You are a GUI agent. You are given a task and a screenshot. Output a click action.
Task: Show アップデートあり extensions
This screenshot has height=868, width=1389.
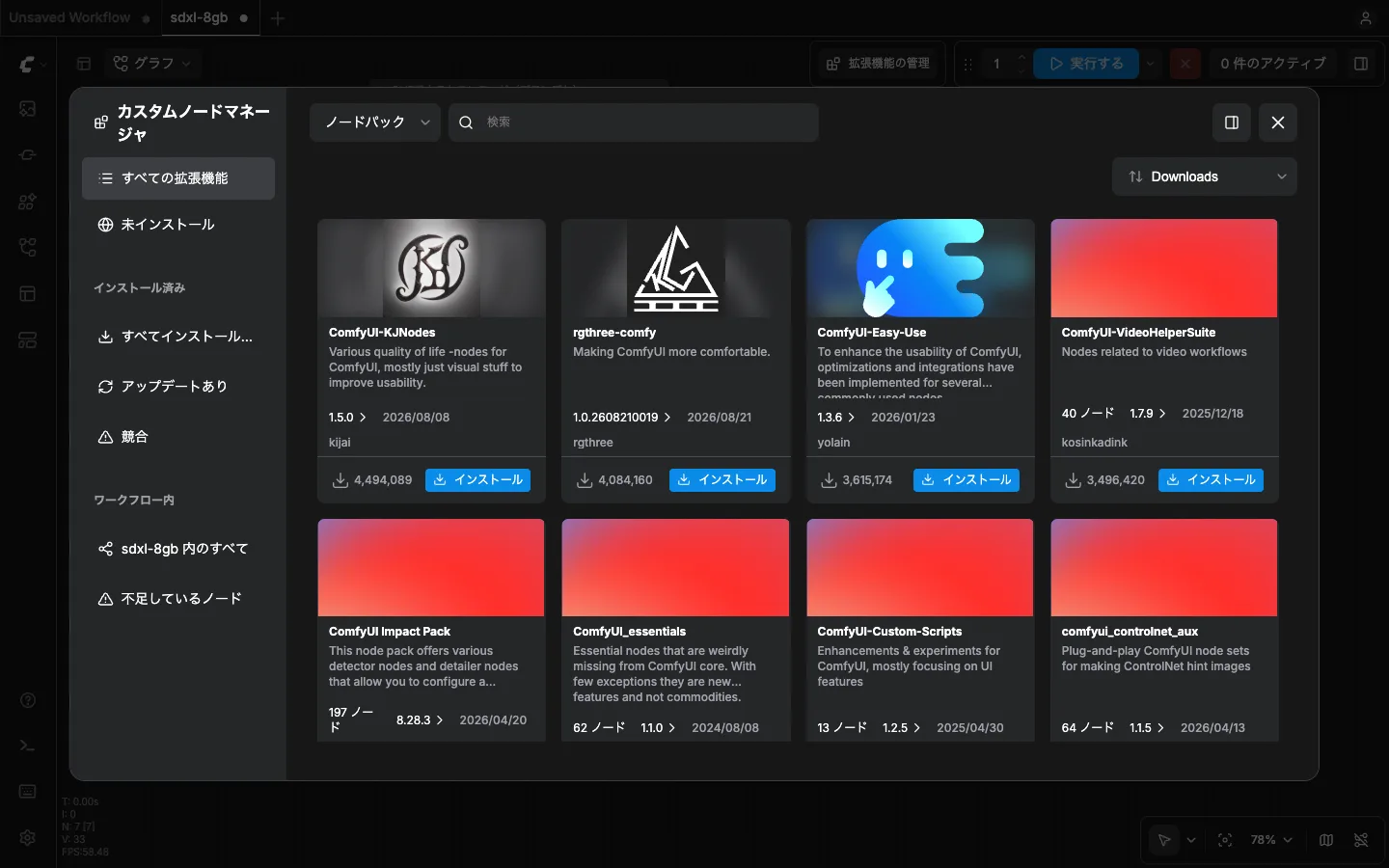point(178,387)
